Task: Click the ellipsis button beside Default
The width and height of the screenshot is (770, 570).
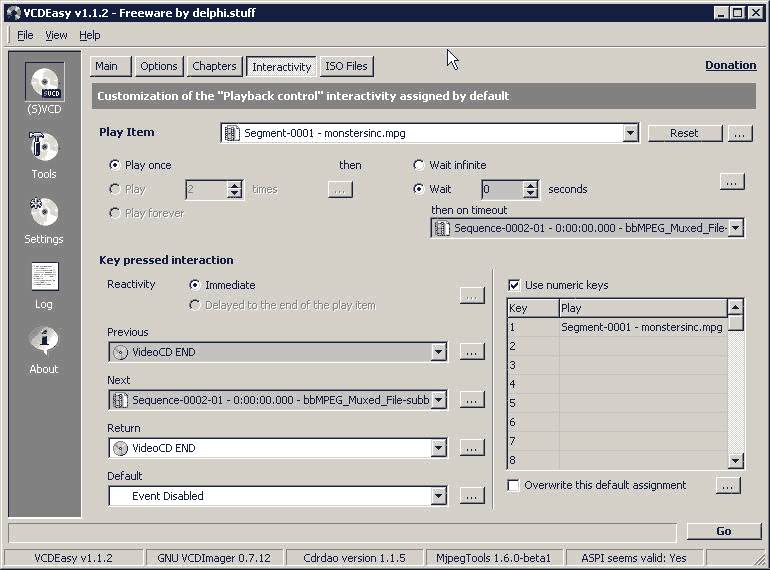Action: pyautogui.click(x=472, y=496)
